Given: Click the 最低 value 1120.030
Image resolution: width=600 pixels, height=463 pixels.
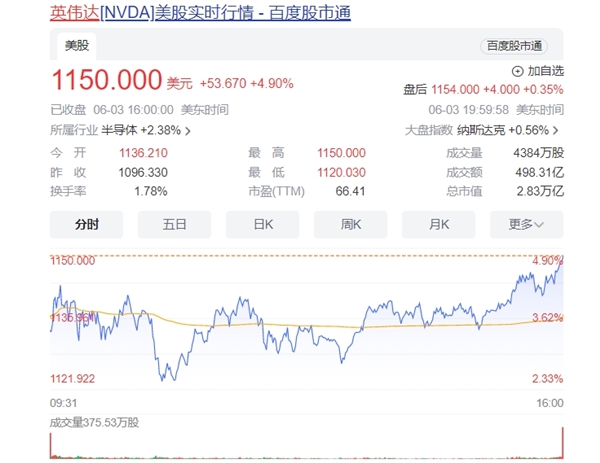Looking at the screenshot, I should (341, 173).
